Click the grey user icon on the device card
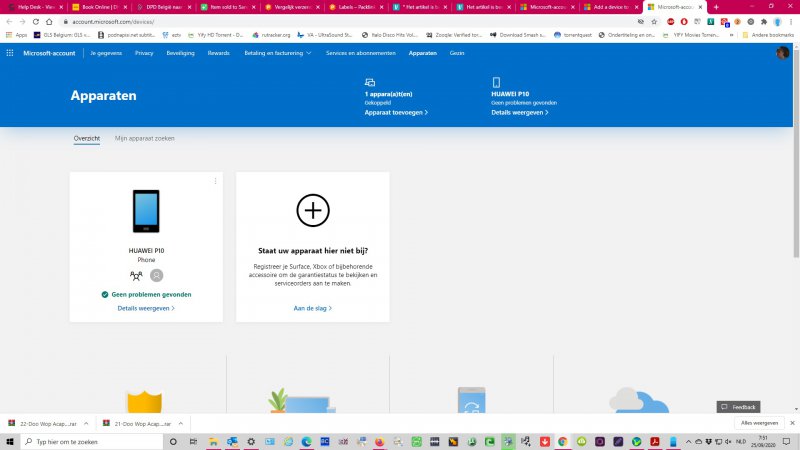The width and height of the screenshot is (800, 450). [x=157, y=275]
